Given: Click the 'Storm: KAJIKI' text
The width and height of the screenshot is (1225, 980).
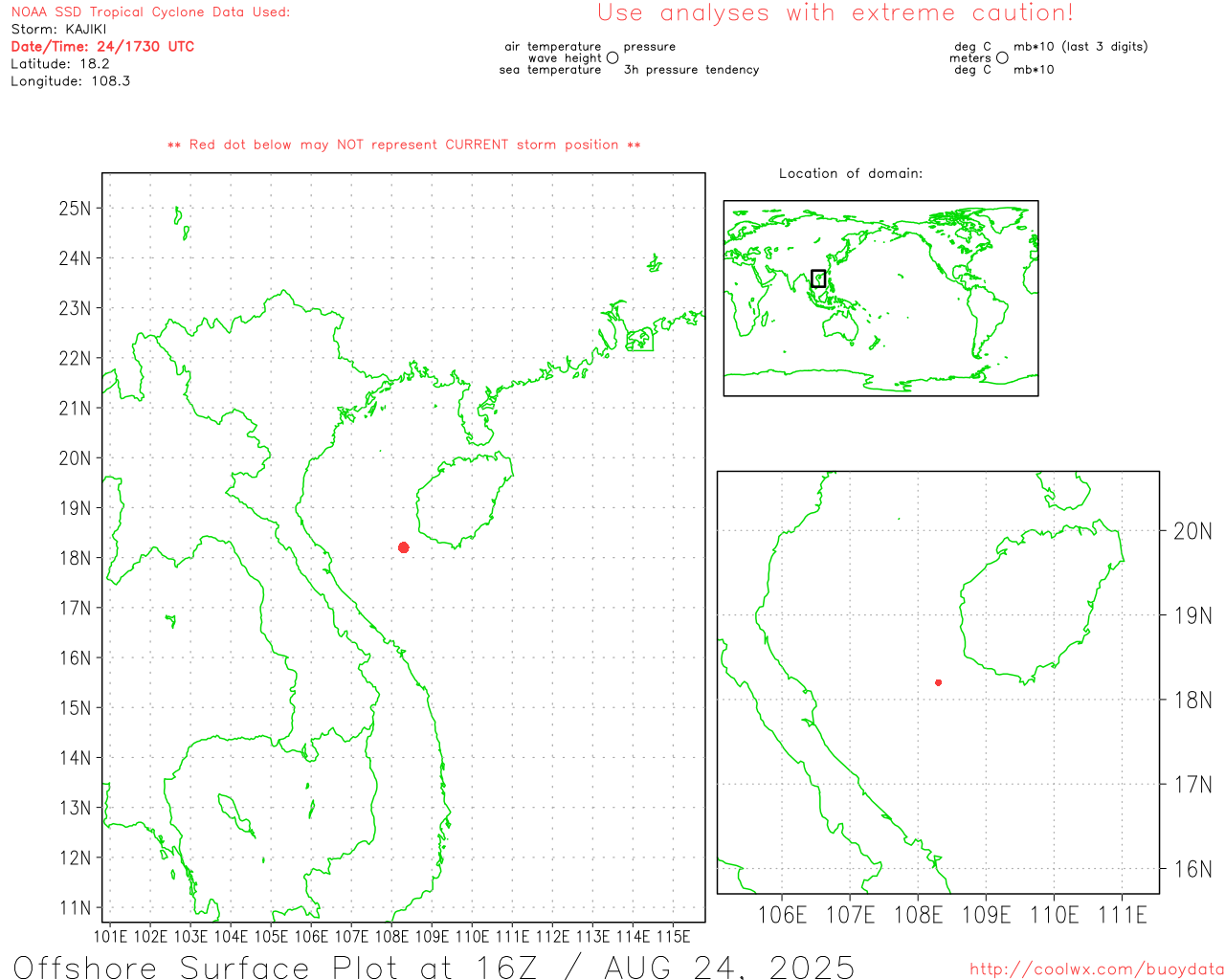Looking at the screenshot, I should (x=58, y=29).
